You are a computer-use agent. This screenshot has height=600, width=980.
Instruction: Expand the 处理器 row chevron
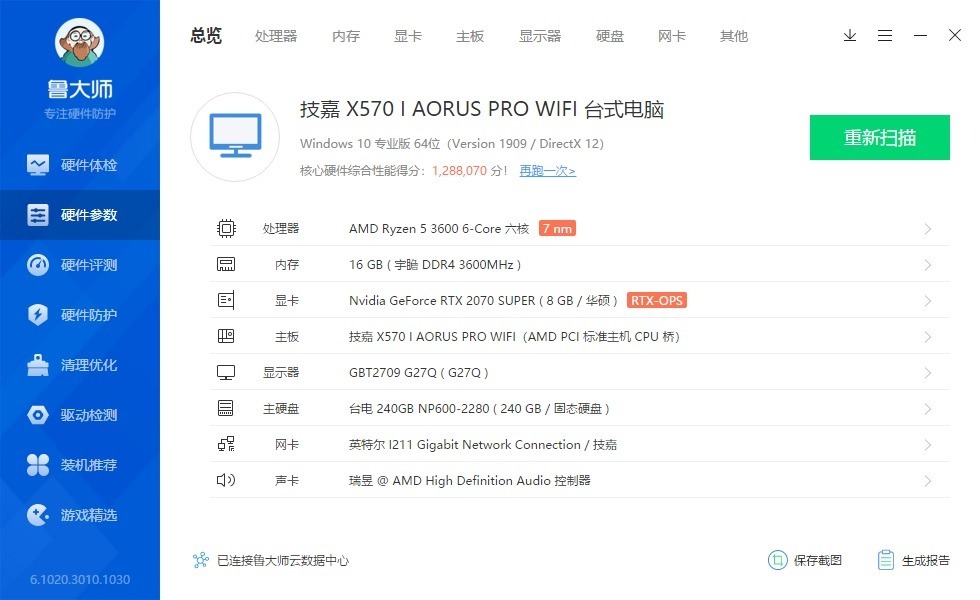(x=928, y=229)
